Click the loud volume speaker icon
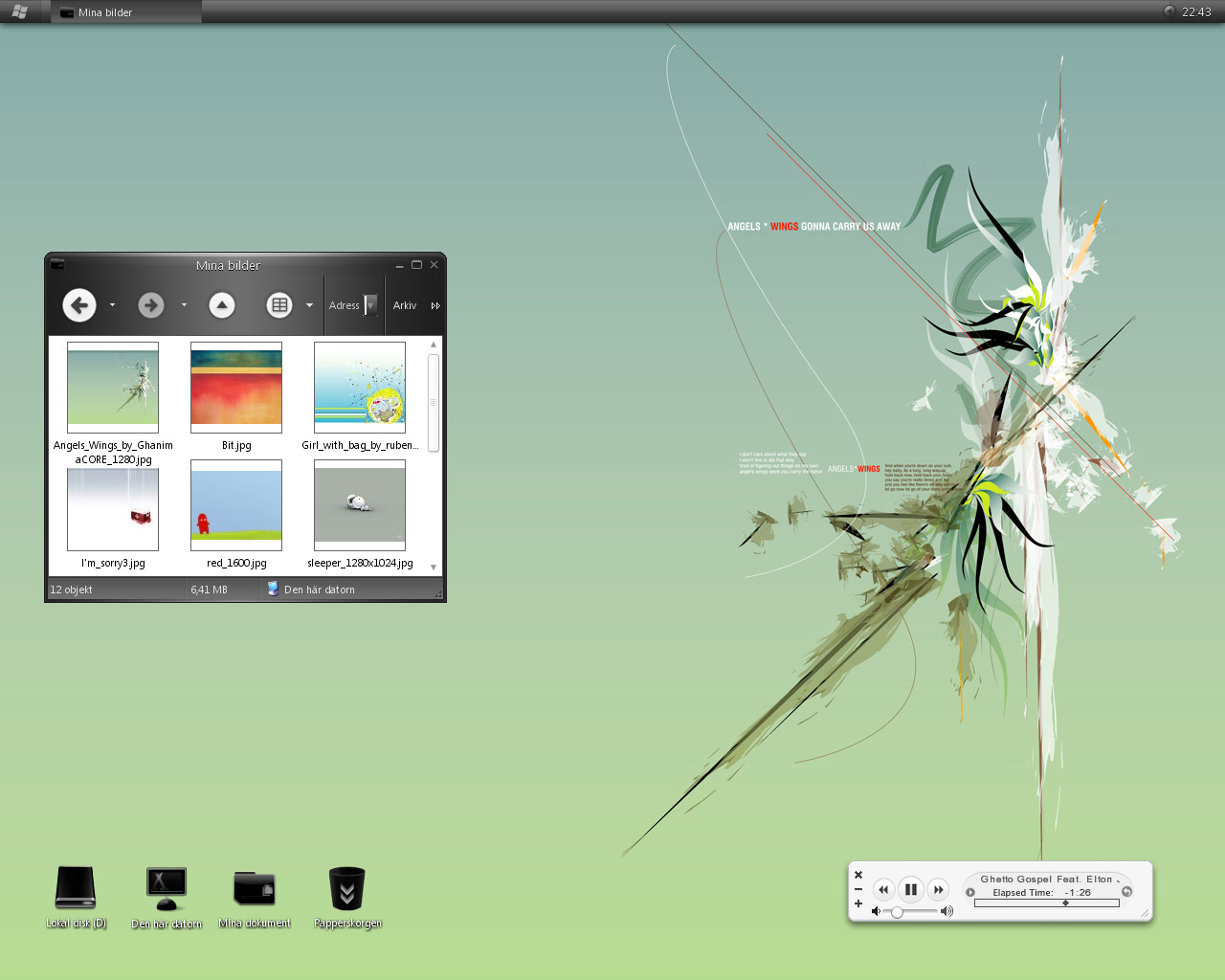Viewport: 1225px width, 980px height. pyautogui.click(x=947, y=911)
